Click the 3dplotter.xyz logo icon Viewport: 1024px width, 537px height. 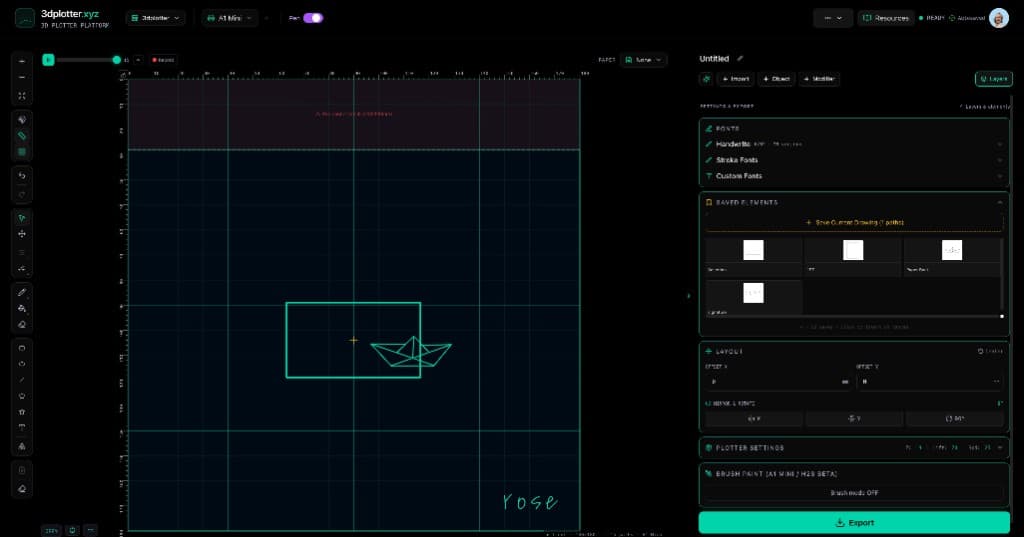coord(24,18)
